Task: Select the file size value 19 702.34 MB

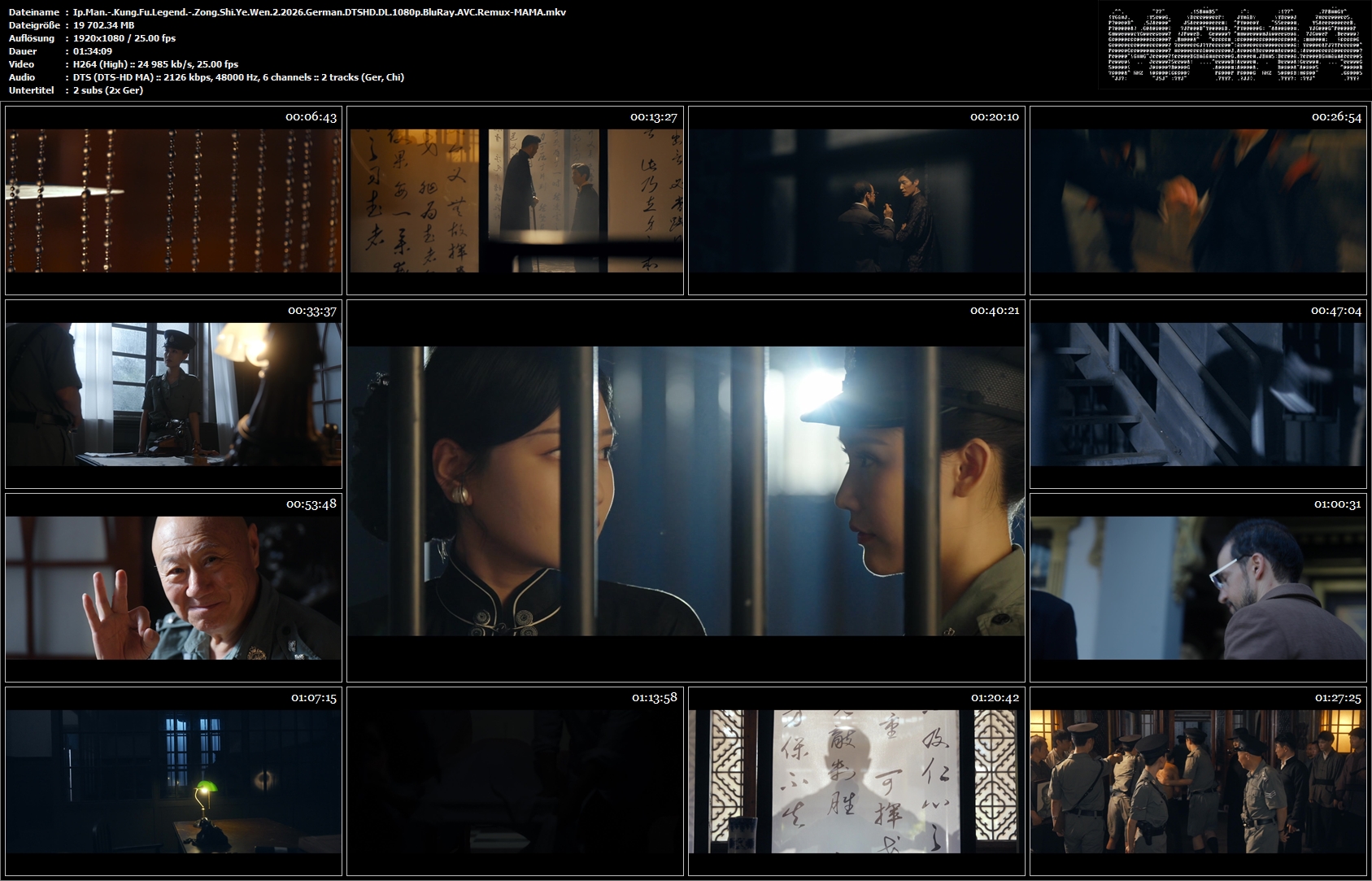Action: (104, 25)
